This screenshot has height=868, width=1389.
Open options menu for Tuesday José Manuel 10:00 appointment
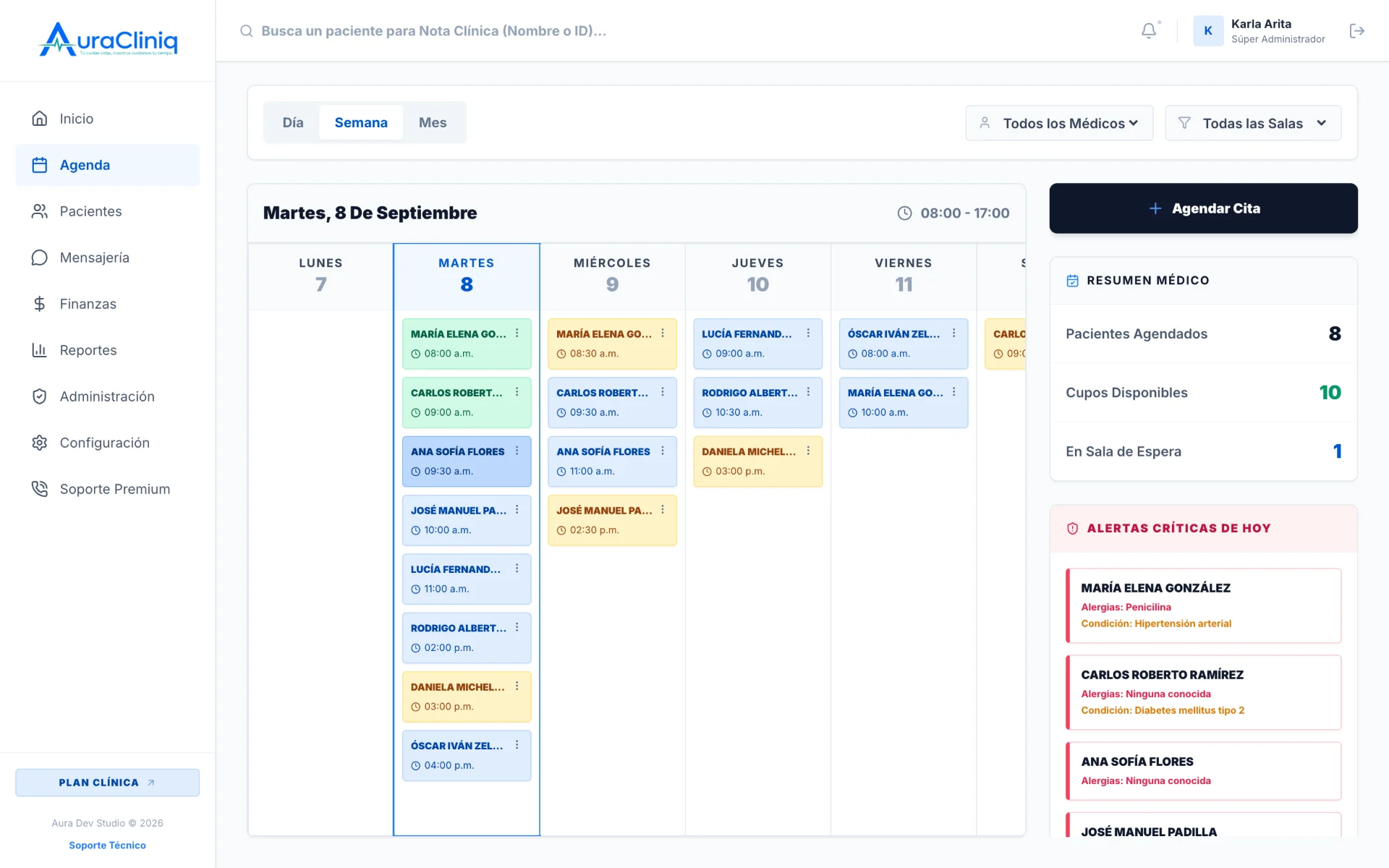[x=517, y=509]
